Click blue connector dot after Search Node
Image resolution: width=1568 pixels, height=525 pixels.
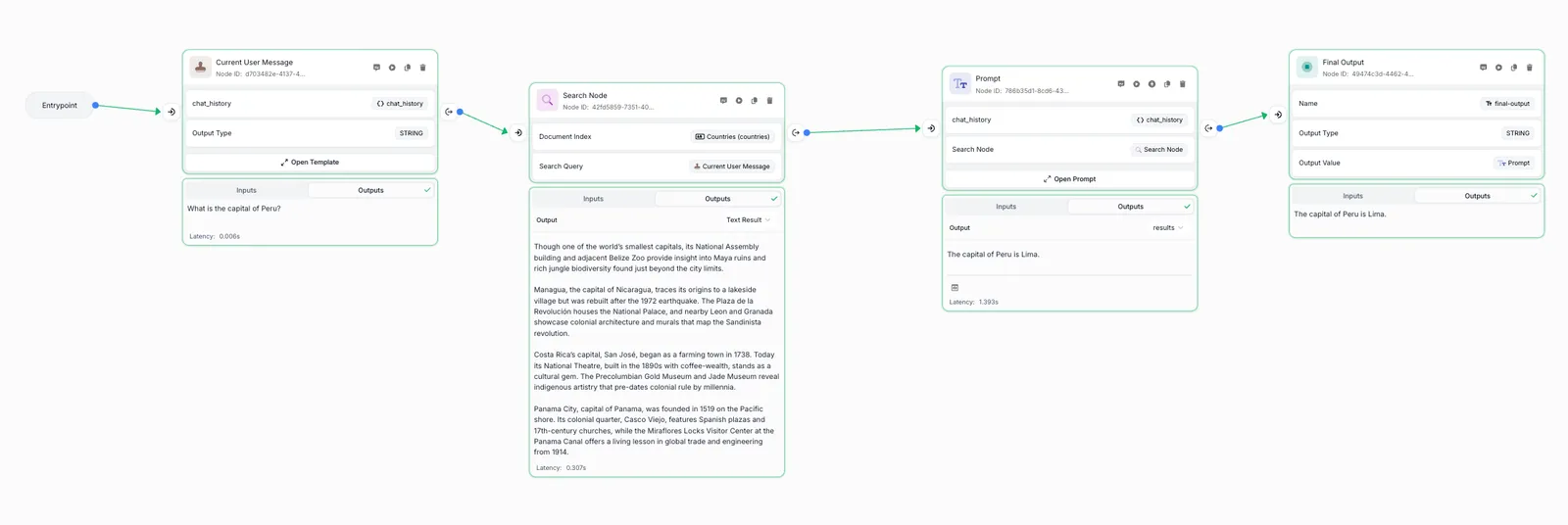[807, 132]
